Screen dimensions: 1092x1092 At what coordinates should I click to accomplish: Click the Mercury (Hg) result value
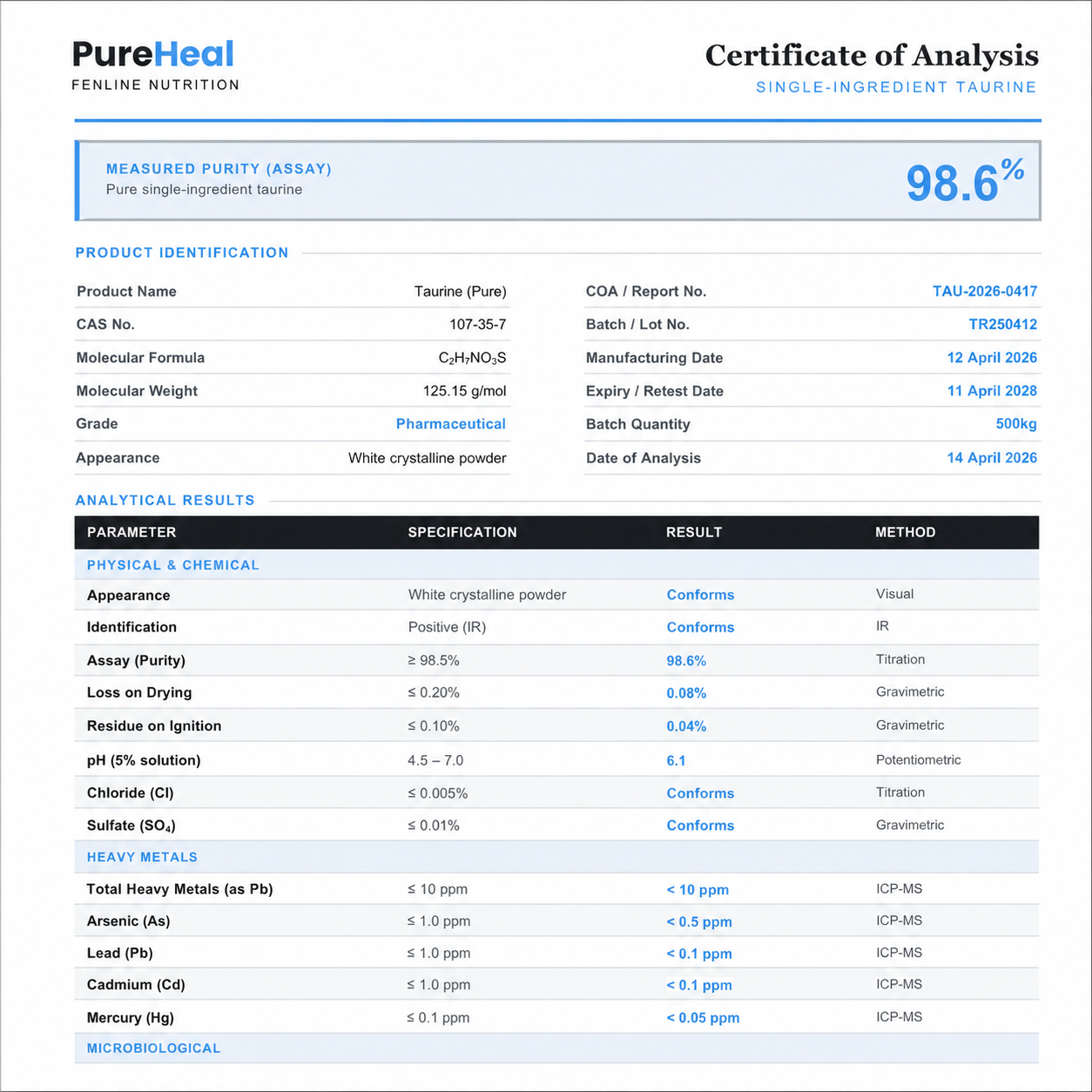703,1018
